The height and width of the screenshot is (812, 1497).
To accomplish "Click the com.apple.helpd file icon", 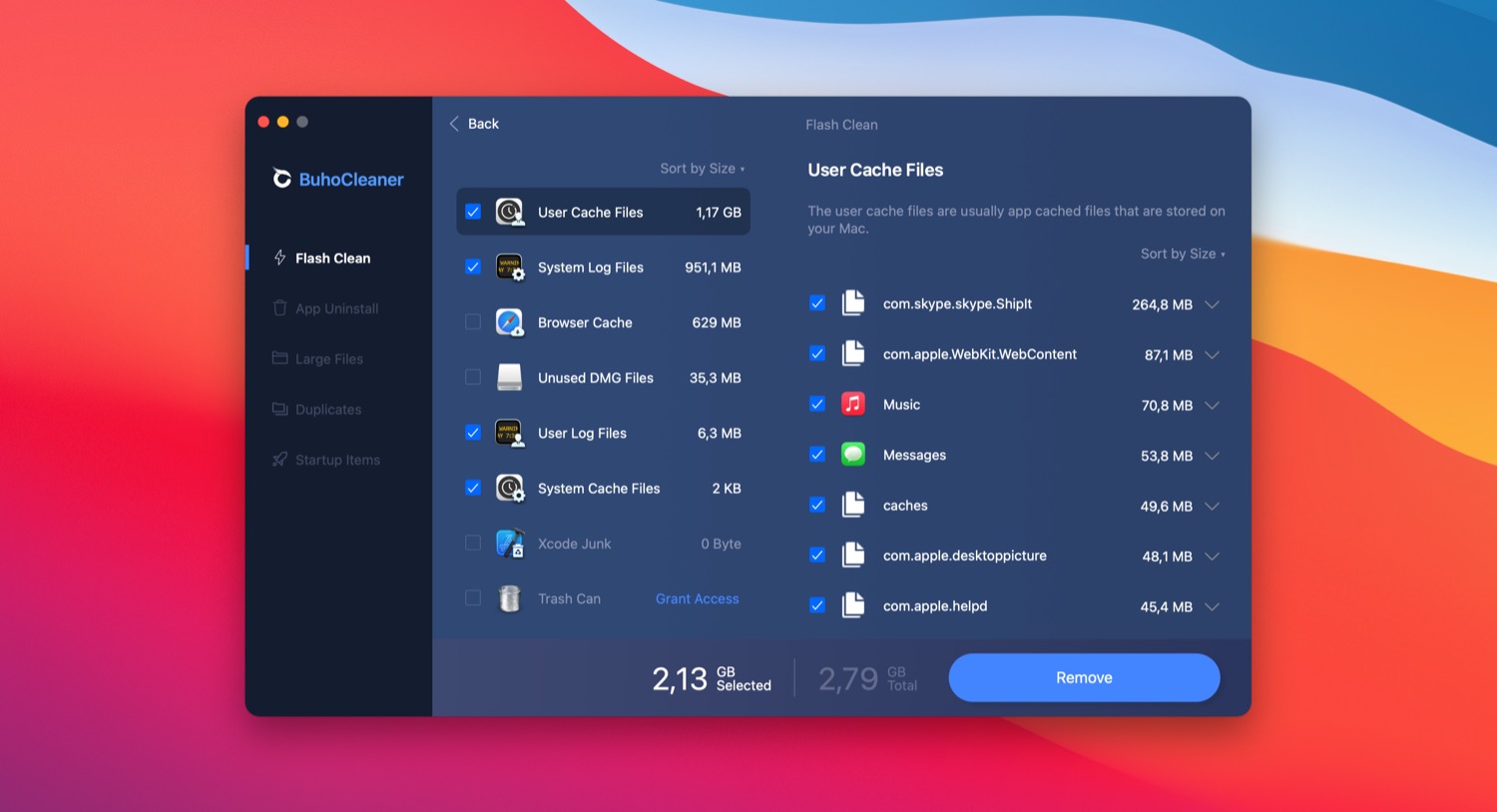I will tap(853, 606).
